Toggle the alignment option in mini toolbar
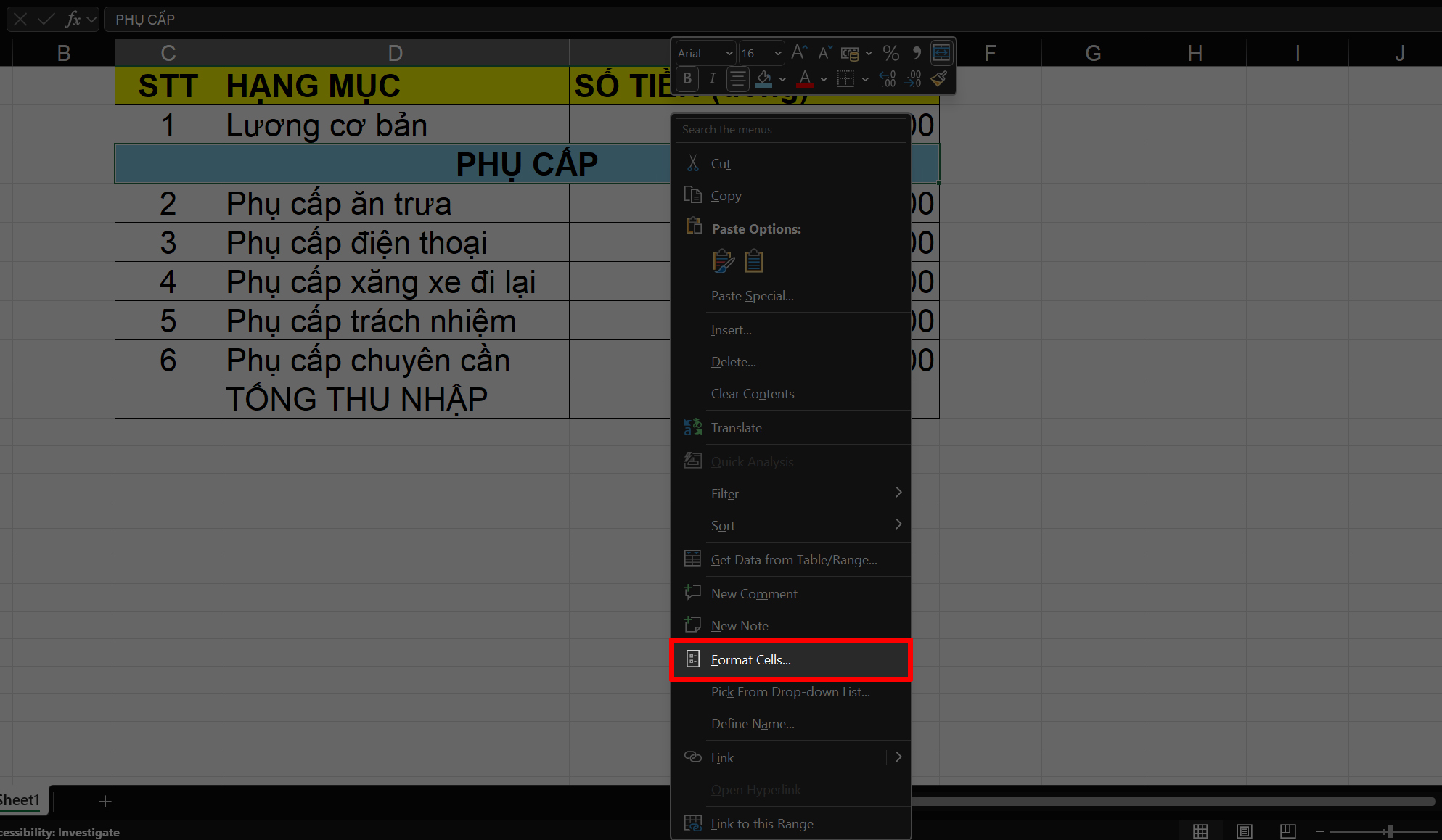The image size is (1442, 840). tap(737, 78)
